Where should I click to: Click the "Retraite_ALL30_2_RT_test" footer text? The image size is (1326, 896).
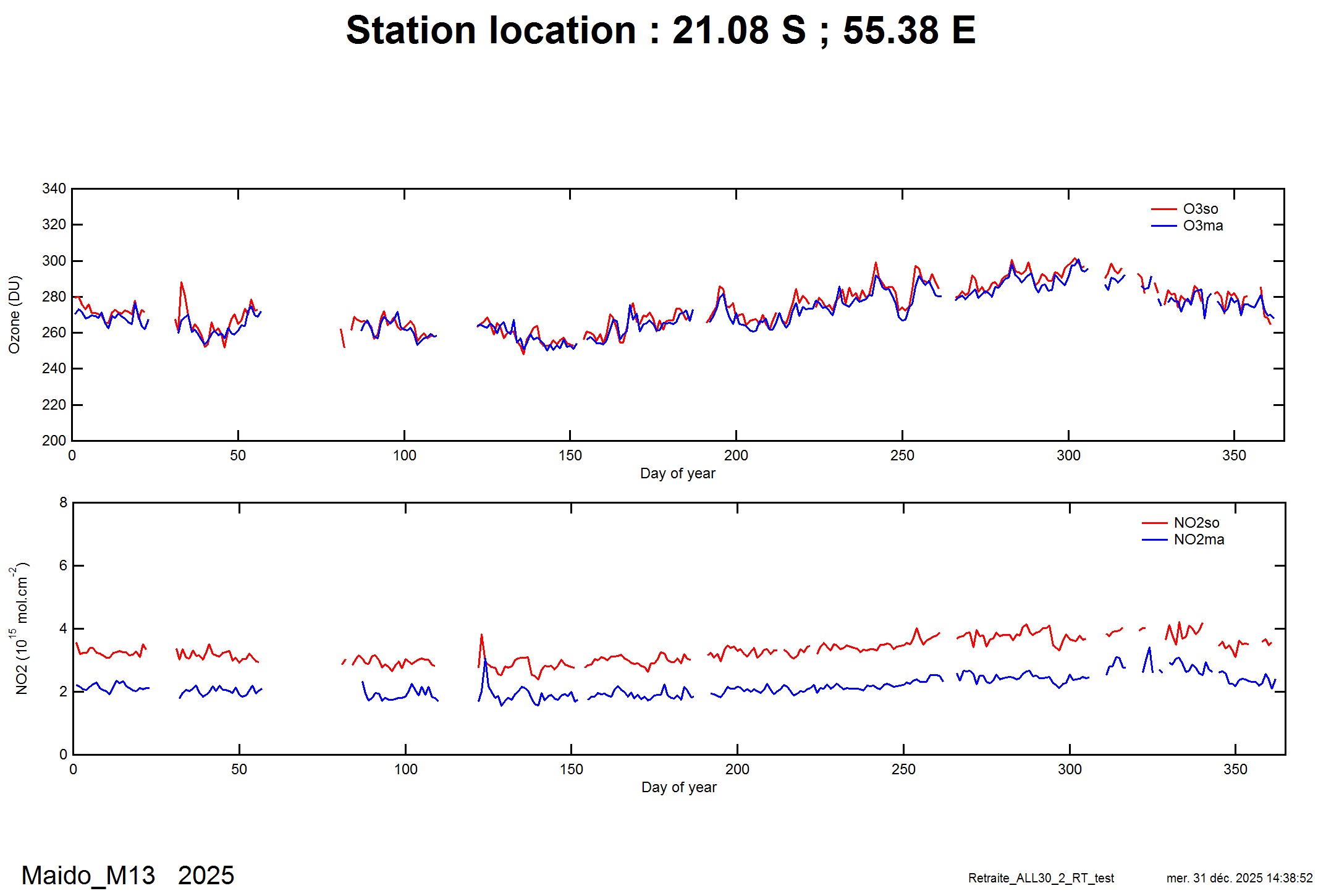(x=1041, y=878)
